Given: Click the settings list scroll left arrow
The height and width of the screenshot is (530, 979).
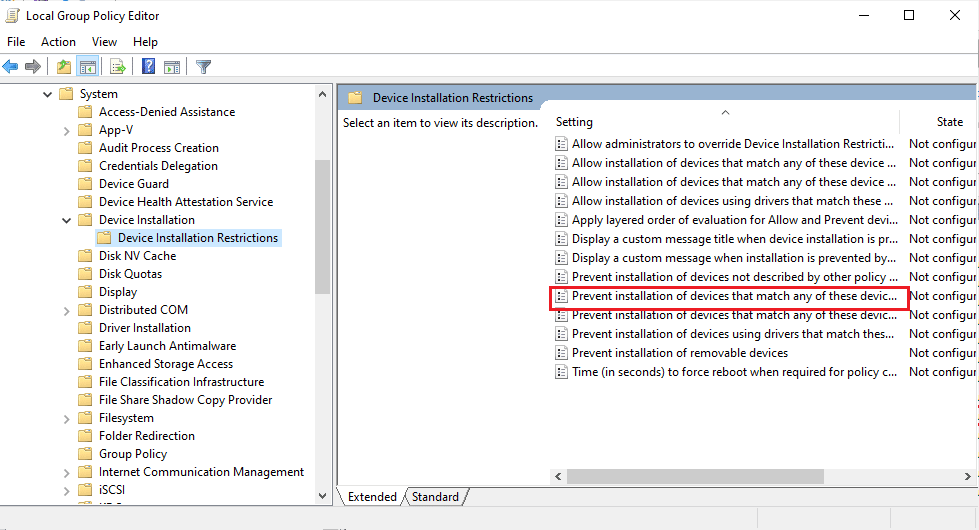Looking at the screenshot, I should [x=558, y=476].
